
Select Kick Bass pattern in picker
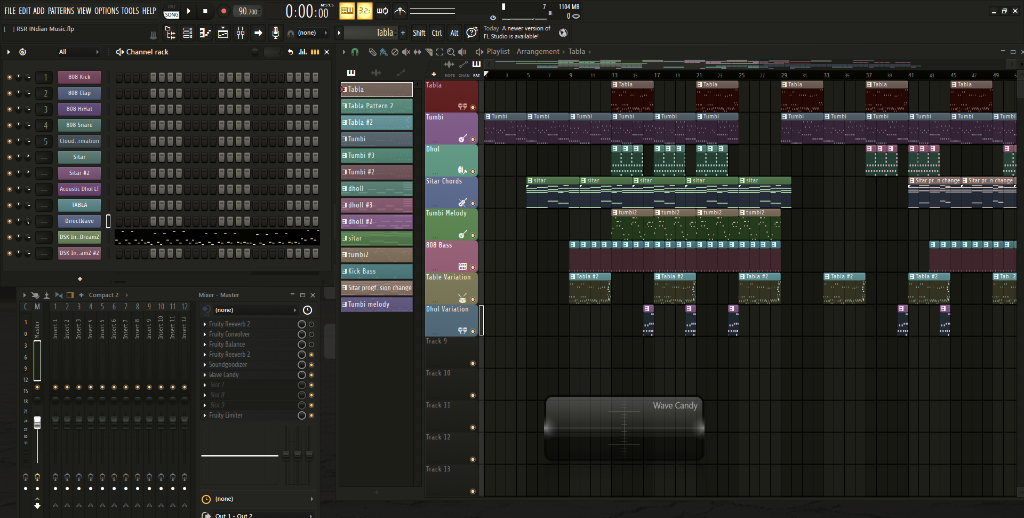(377, 271)
